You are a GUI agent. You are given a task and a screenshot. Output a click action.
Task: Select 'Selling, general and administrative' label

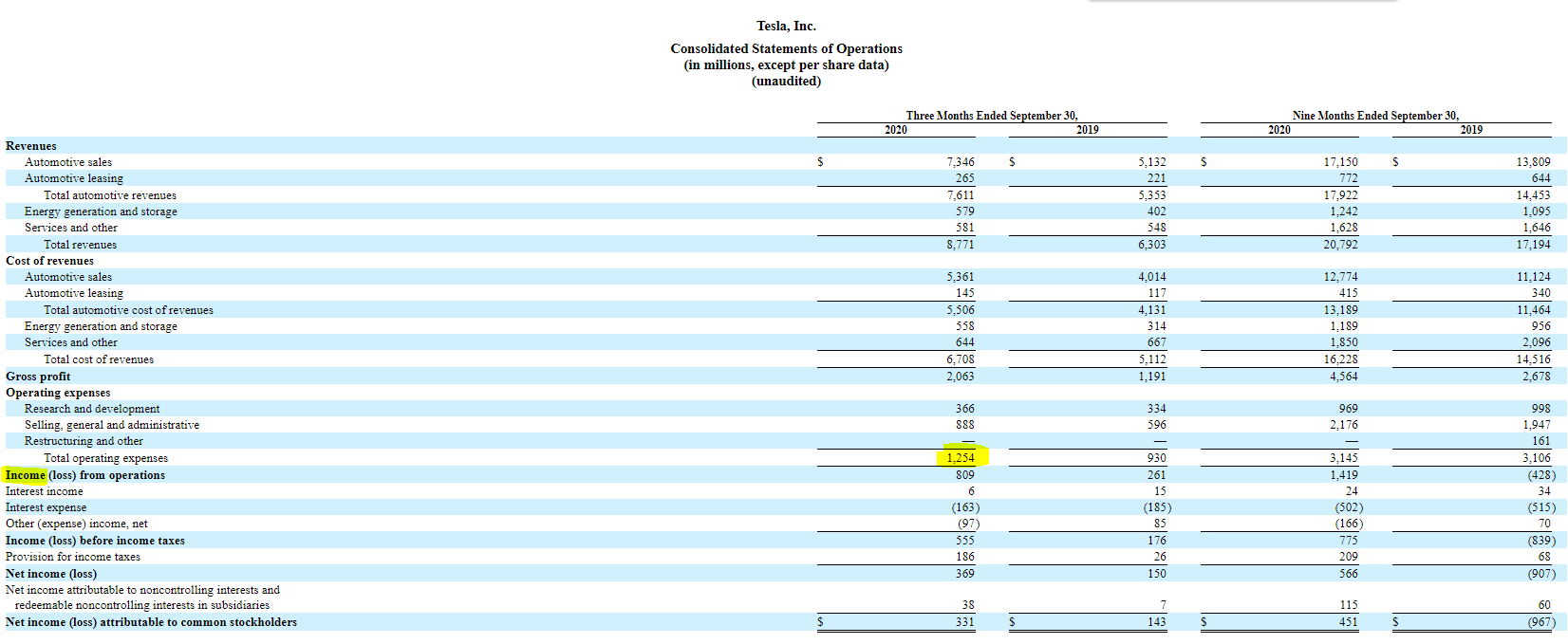(x=112, y=425)
